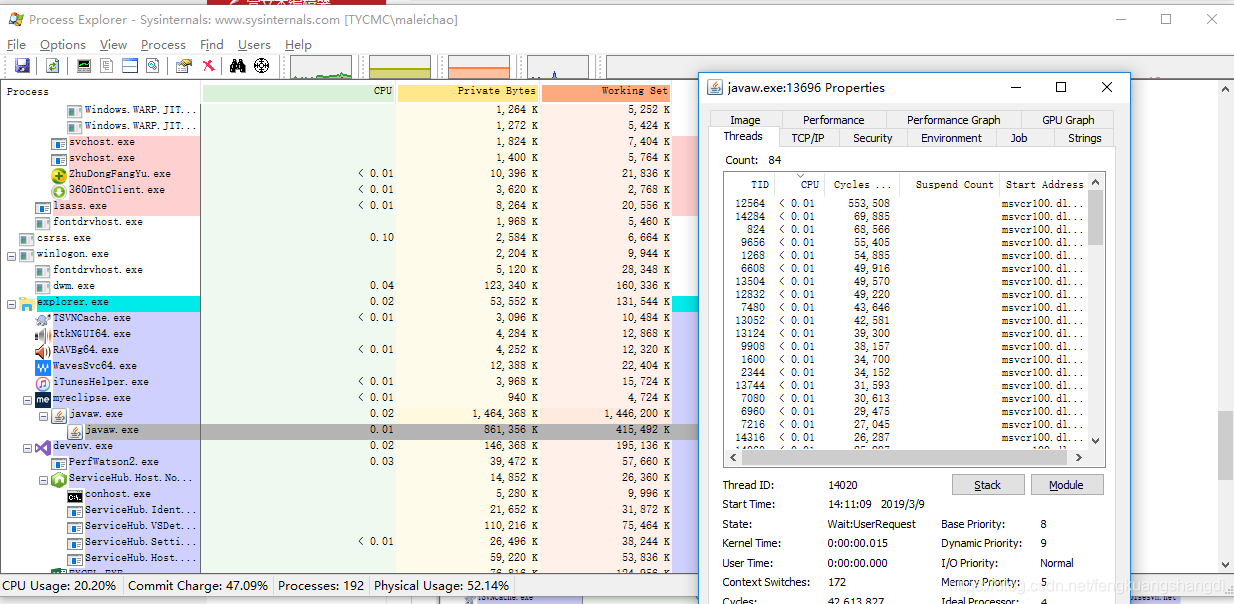Image resolution: width=1234 pixels, height=604 pixels.
Task: Open System Information from the toolbar
Action: pos(84,66)
